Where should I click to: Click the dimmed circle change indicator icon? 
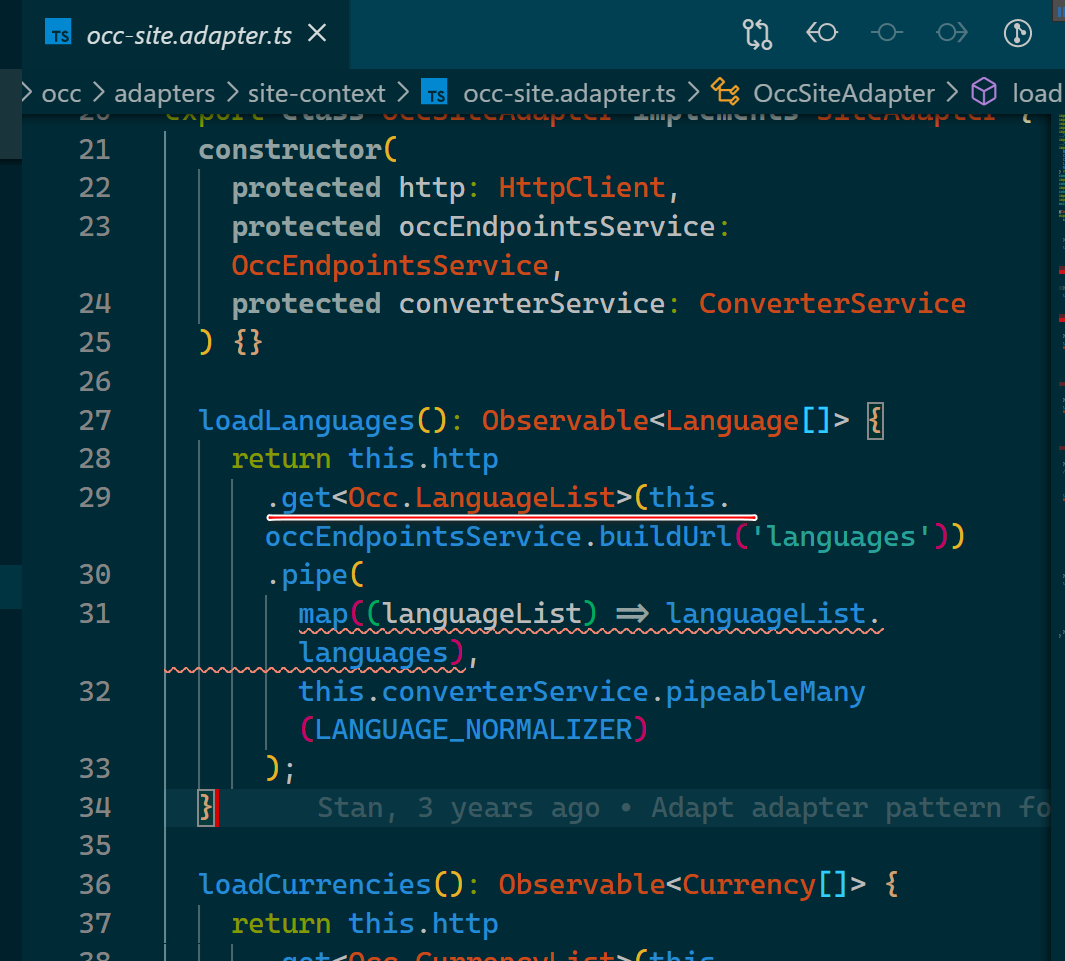pyautogui.click(x=887, y=33)
